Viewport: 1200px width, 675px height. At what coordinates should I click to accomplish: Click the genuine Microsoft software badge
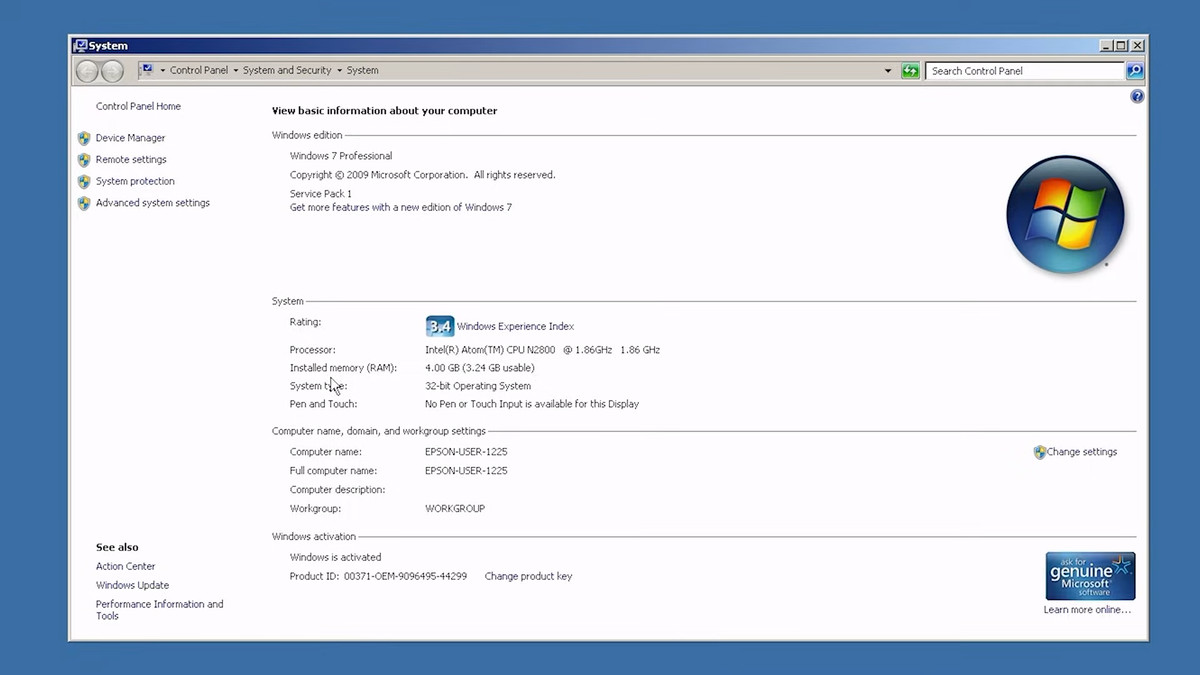point(1090,576)
